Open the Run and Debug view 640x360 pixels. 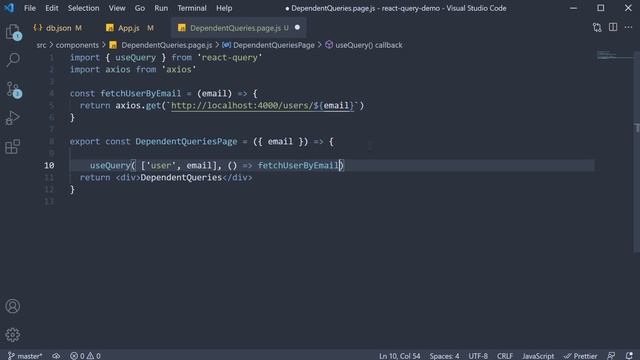tap(13, 118)
